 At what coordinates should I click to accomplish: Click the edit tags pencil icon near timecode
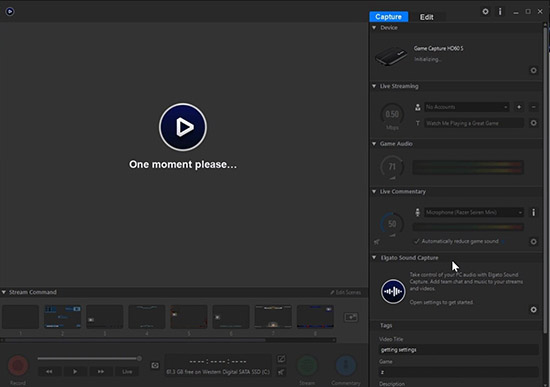(281, 359)
